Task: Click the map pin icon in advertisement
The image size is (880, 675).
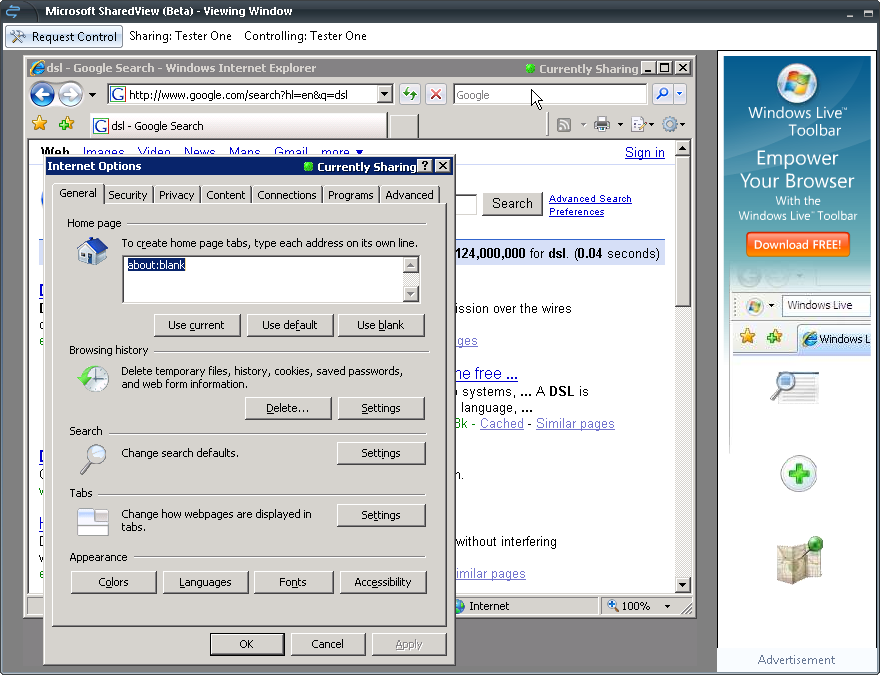Action: click(800, 559)
